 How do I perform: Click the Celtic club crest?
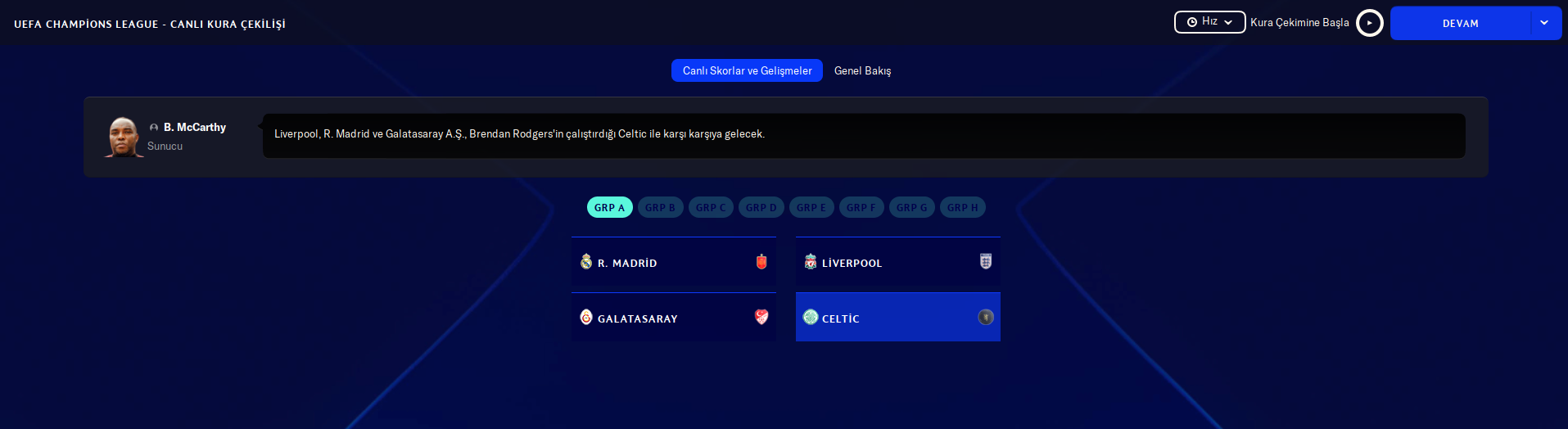811,318
